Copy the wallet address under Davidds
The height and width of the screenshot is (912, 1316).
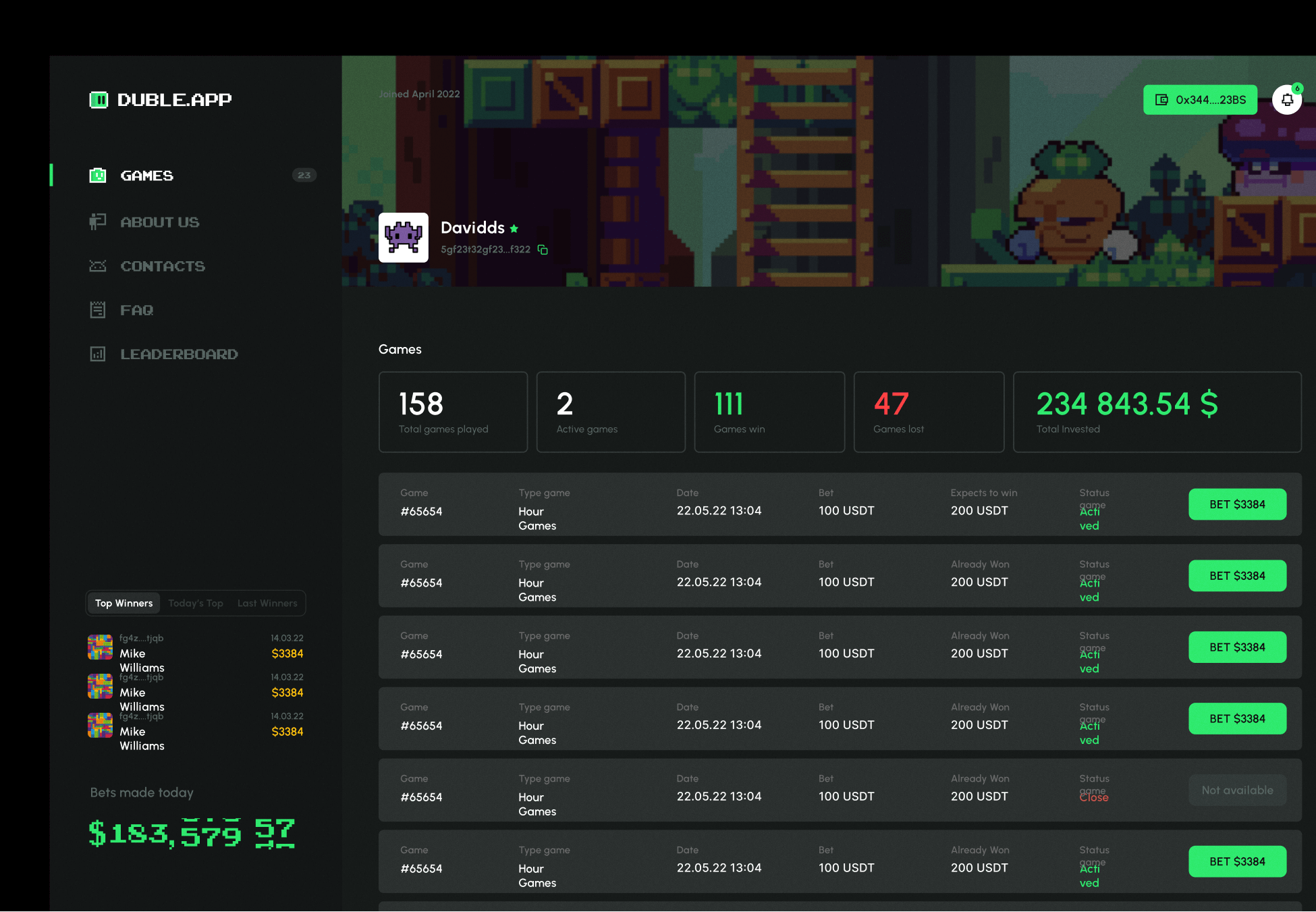coord(543,250)
